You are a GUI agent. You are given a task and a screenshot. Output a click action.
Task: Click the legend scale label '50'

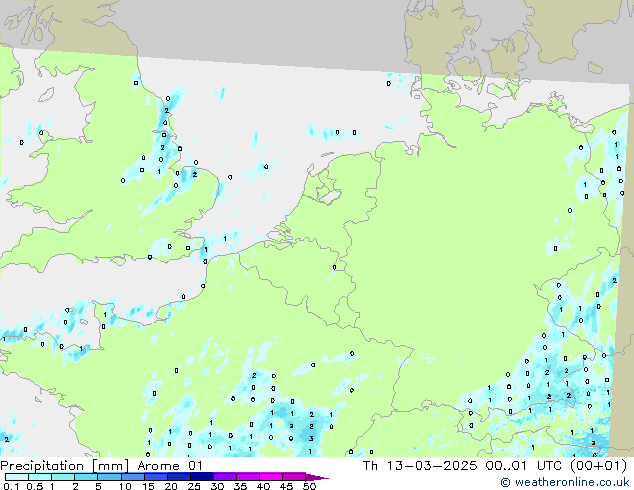pyautogui.click(x=309, y=486)
